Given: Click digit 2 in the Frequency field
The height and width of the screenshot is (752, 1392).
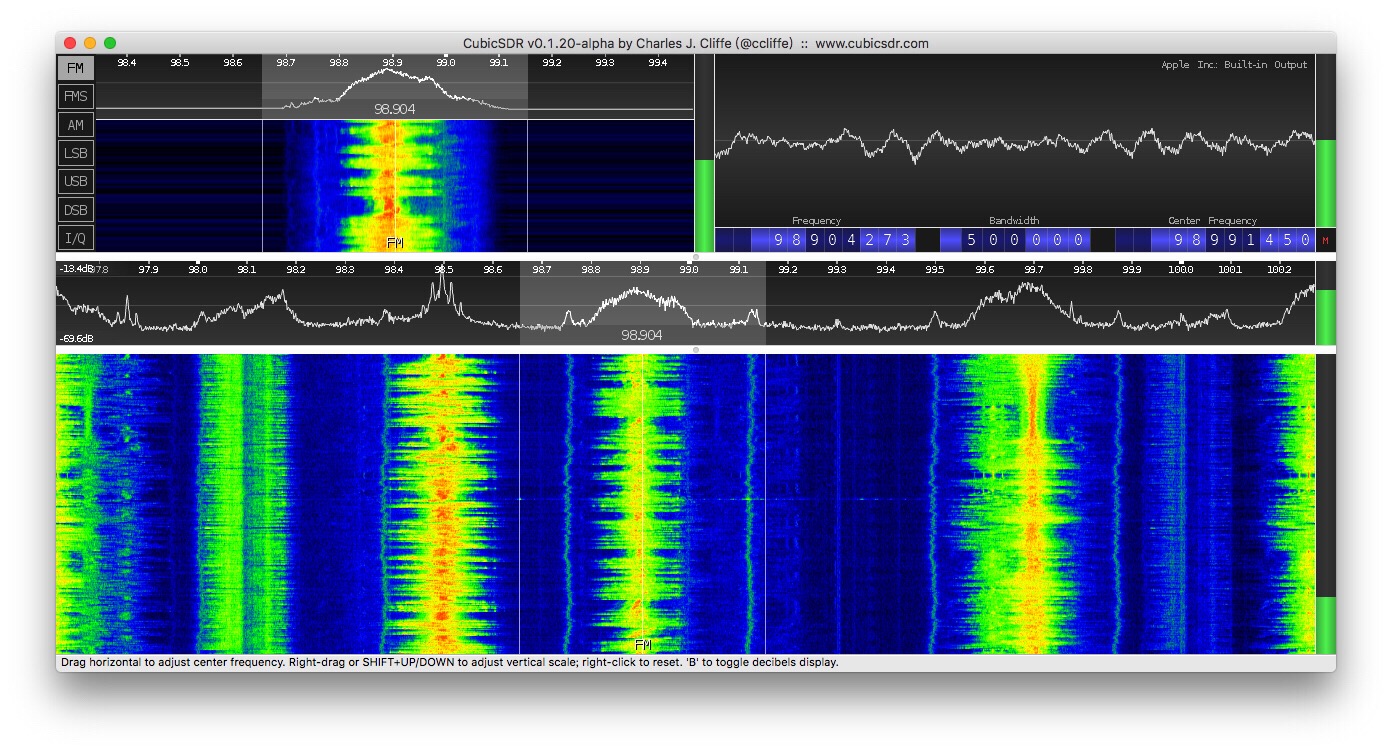Looking at the screenshot, I should (x=868, y=240).
